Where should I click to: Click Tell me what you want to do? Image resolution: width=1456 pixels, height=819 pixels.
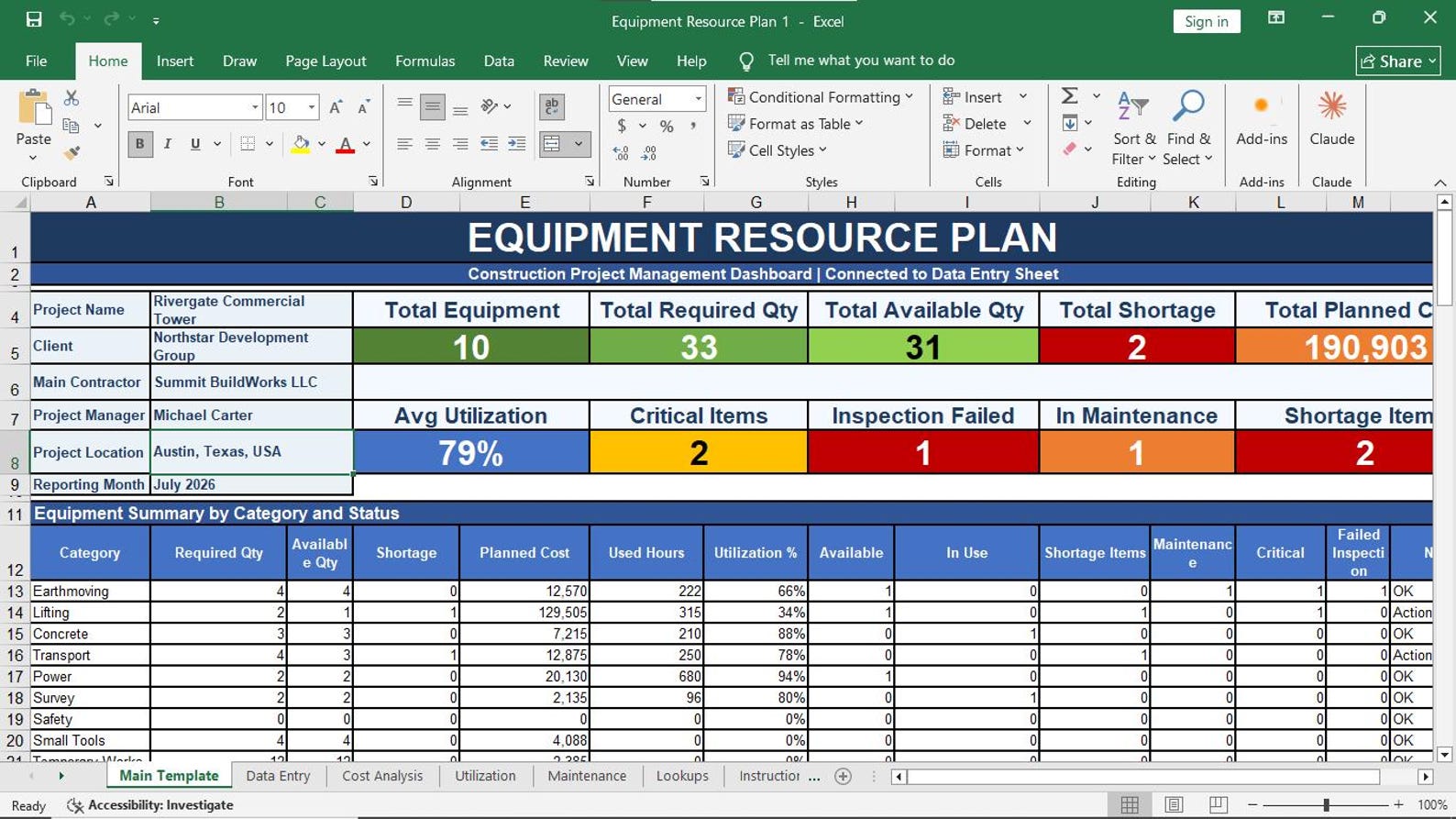(x=861, y=61)
